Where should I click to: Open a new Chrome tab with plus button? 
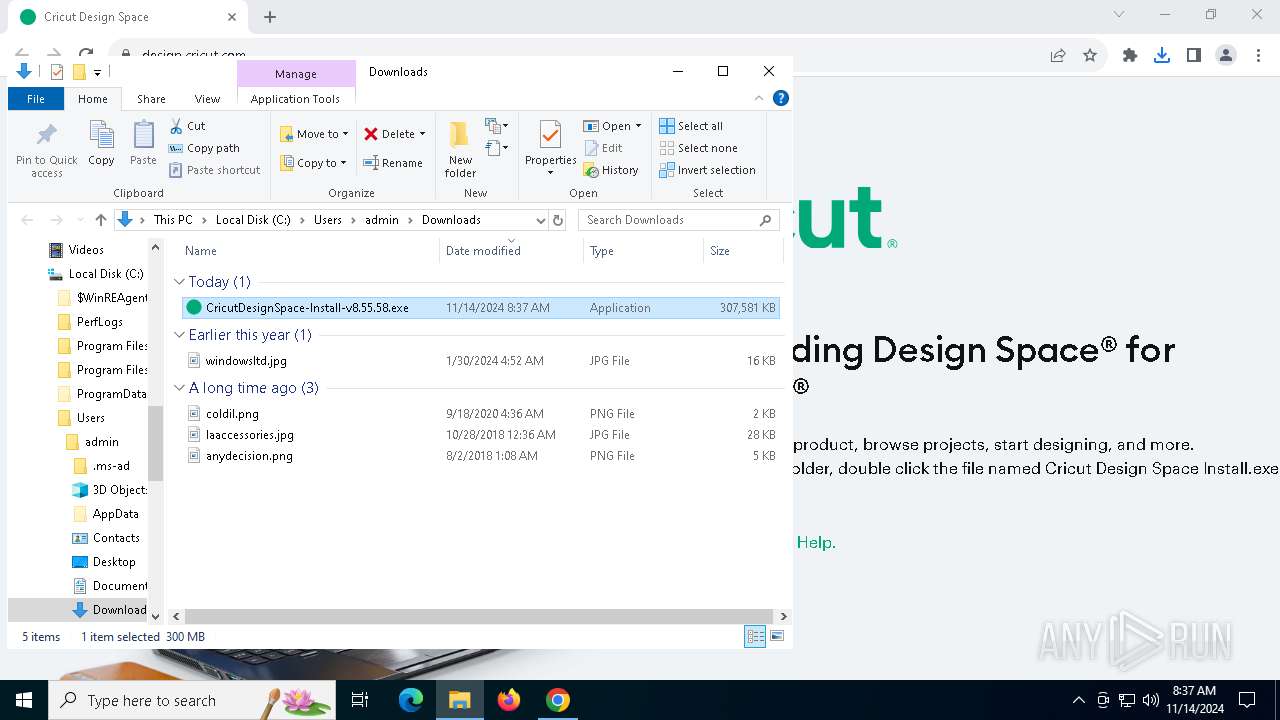270,17
